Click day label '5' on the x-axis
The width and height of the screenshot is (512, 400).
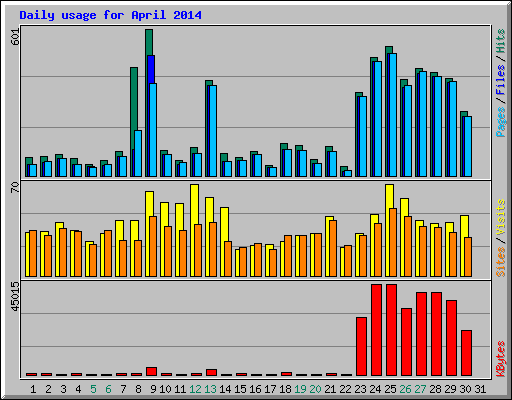[93, 389]
